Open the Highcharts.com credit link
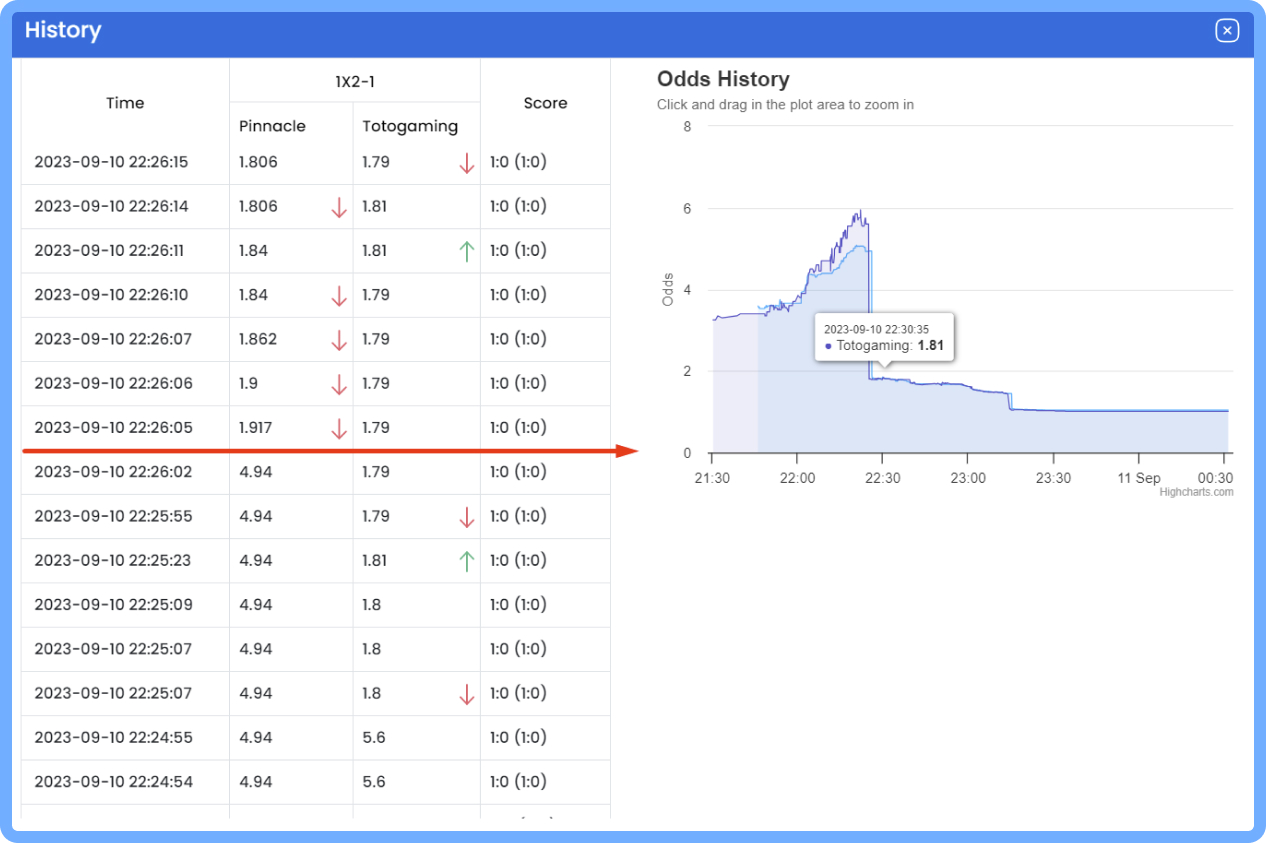 point(1196,491)
